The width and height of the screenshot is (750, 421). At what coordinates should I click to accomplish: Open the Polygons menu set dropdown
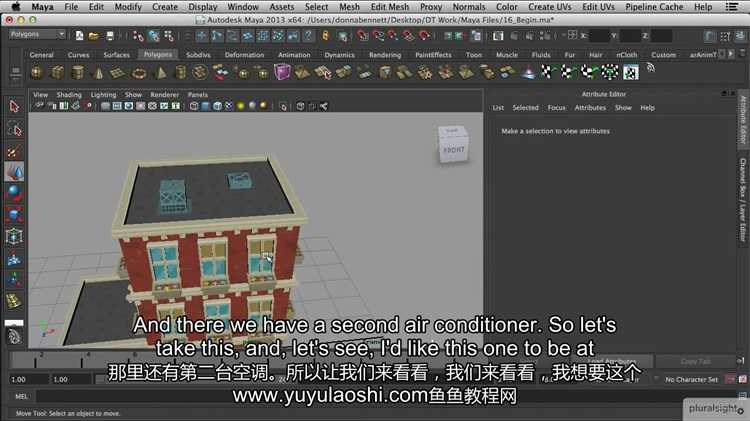[x=37, y=34]
